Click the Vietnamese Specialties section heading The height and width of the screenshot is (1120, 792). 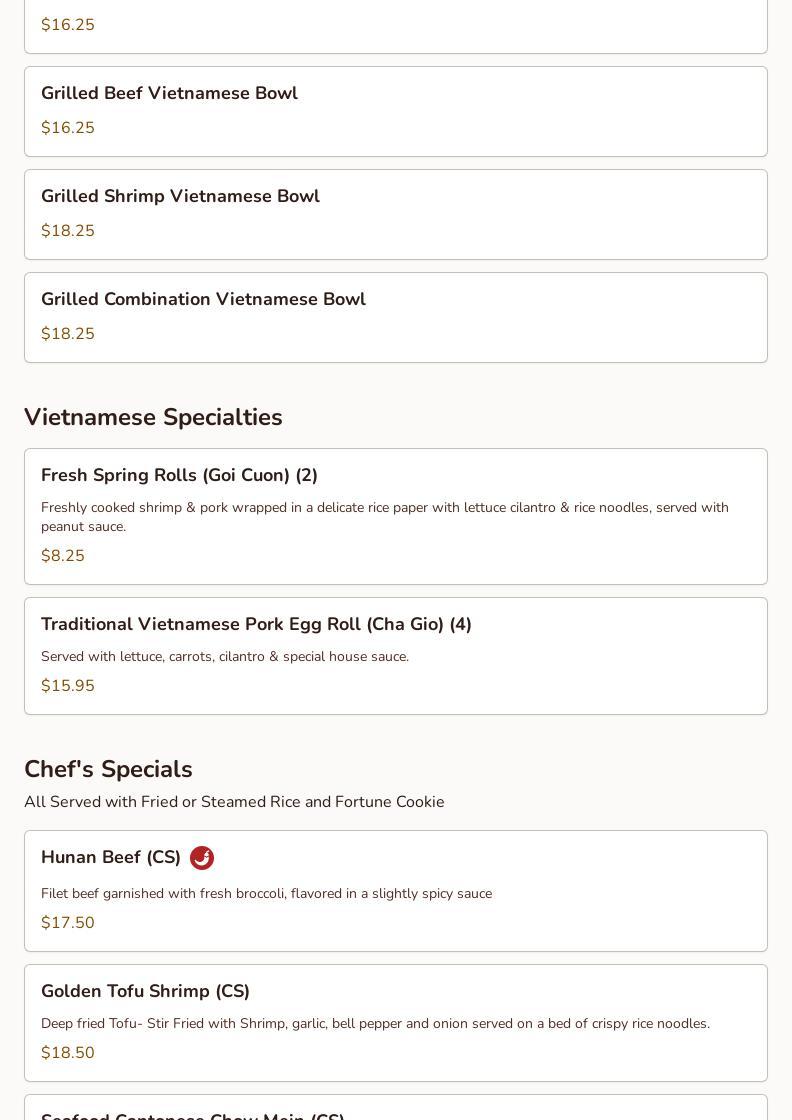[153, 417]
